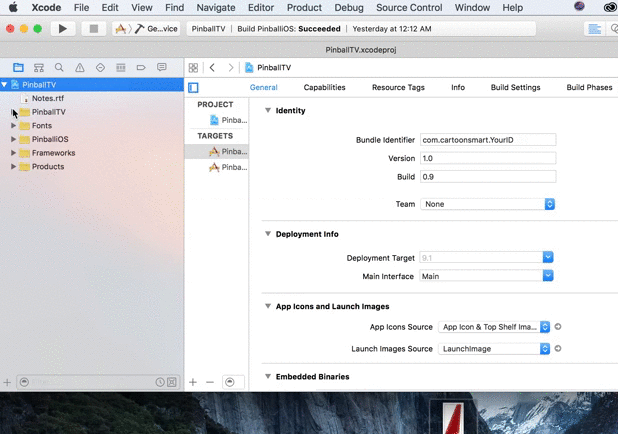Expand the Fonts folder

(x=13, y=126)
